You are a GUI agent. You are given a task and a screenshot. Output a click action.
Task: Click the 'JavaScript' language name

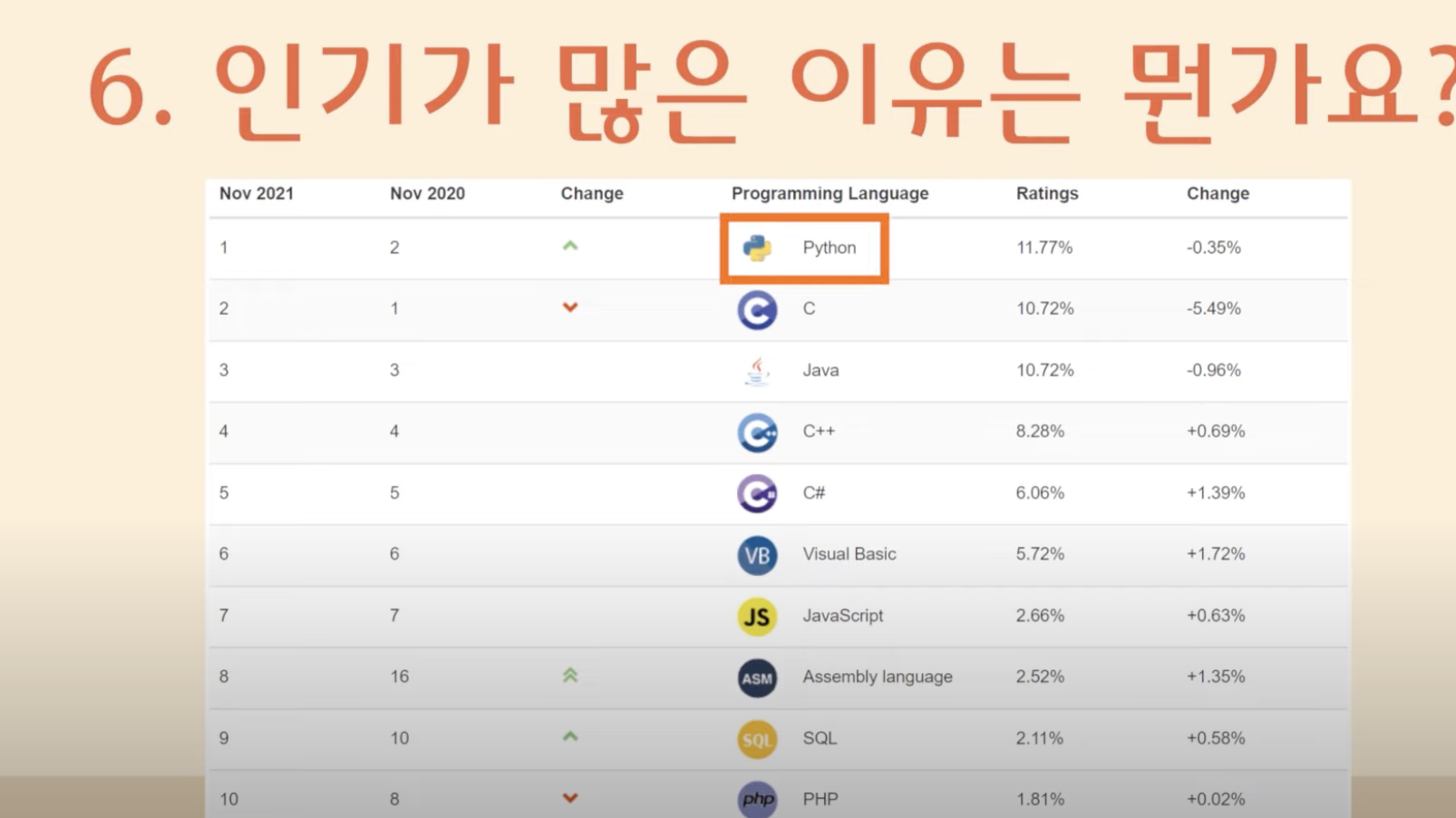pyautogui.click(x=842, y=616)
